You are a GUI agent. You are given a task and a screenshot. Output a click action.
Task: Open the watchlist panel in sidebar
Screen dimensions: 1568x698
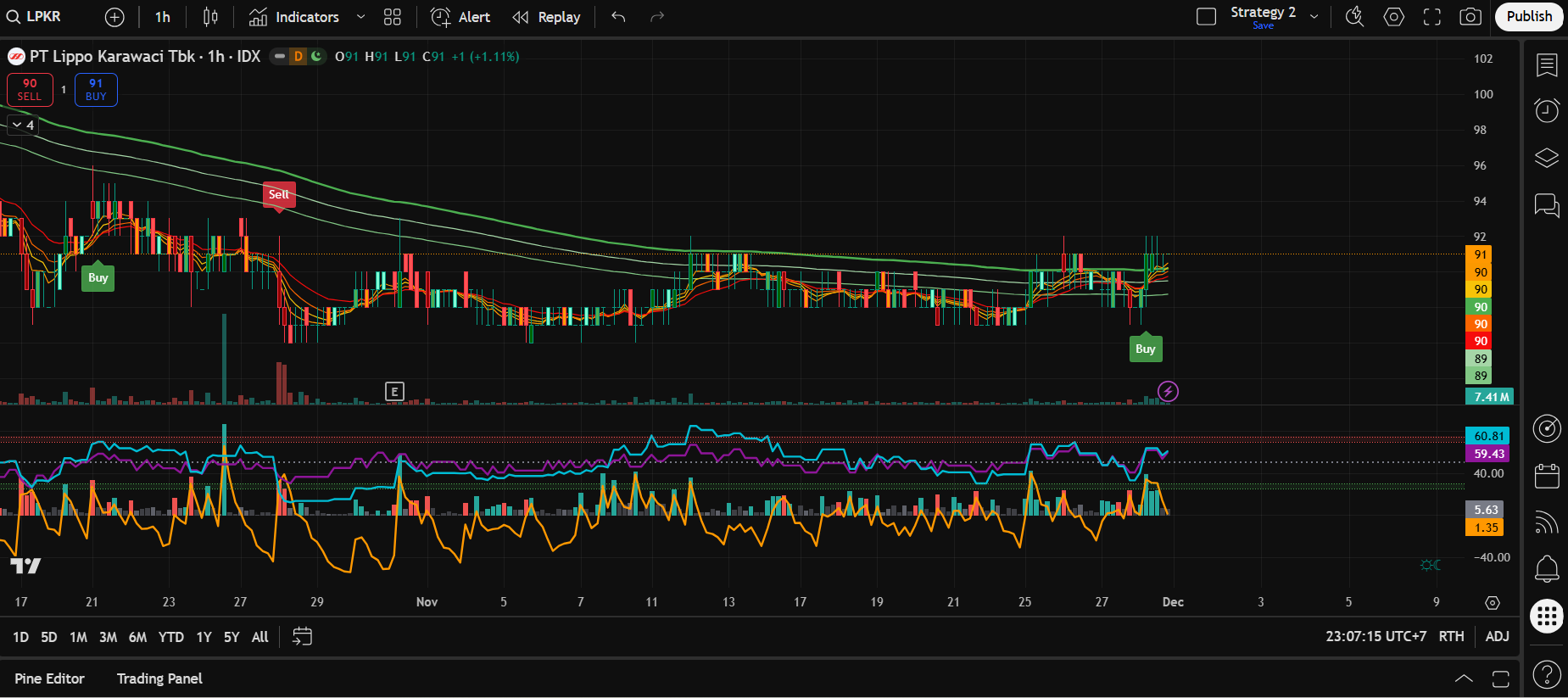pos(1547,65)
